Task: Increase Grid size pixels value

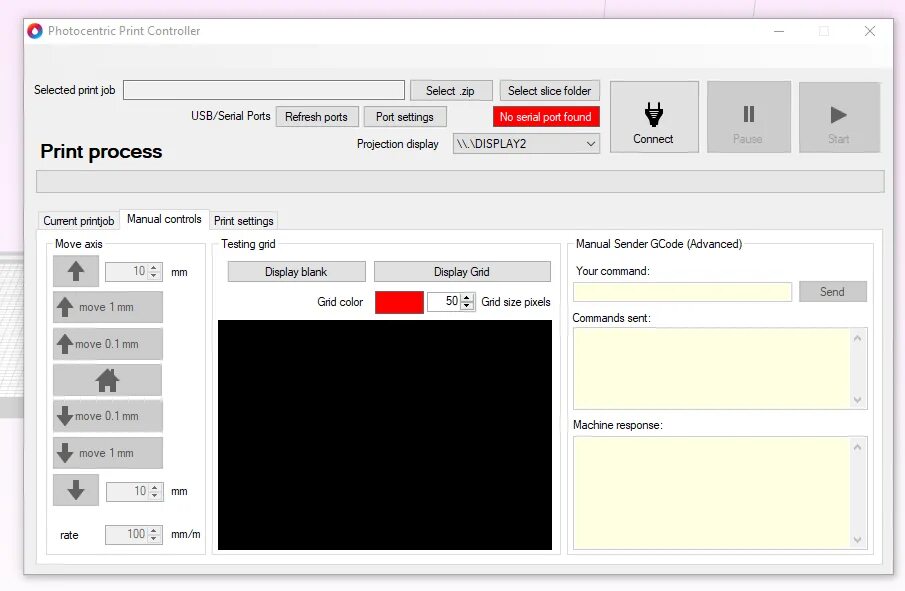Action: click(x=467, y=298)
